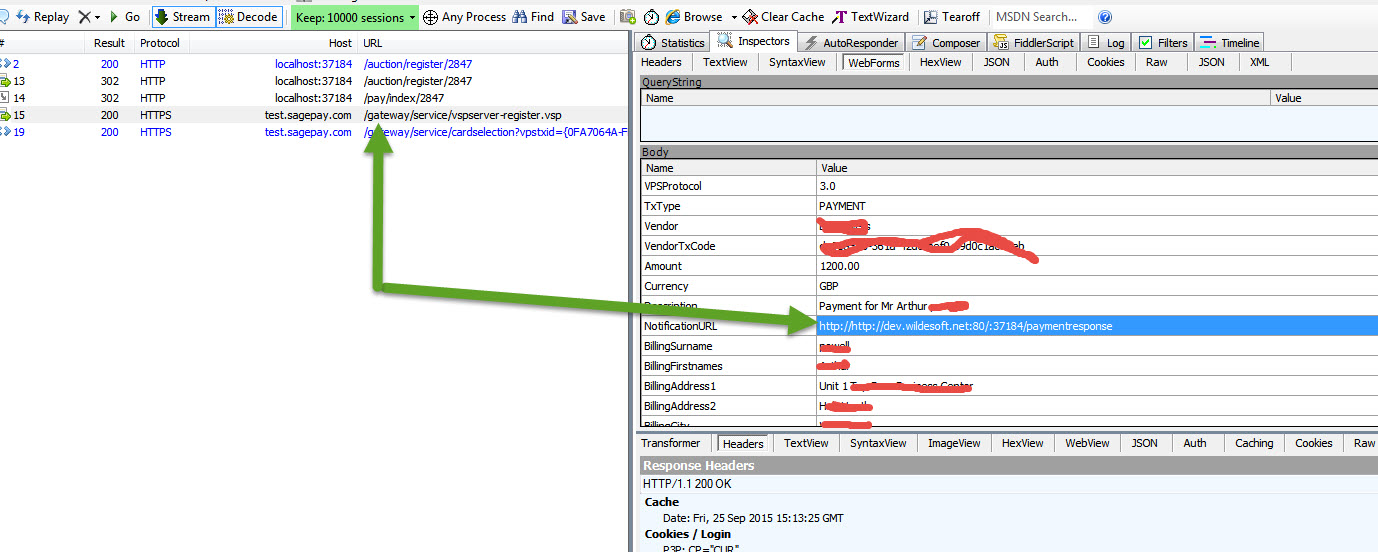Select the request WebForms inspector tab
The height and width of the screenshot is (552, 1378).
tap(873, 62)
